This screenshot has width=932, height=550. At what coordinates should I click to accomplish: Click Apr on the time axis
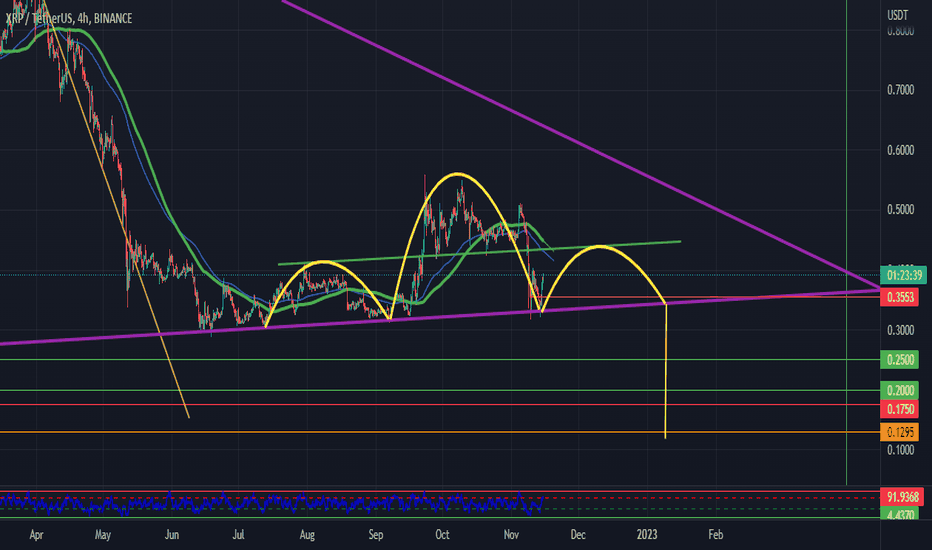coord(36,535)
